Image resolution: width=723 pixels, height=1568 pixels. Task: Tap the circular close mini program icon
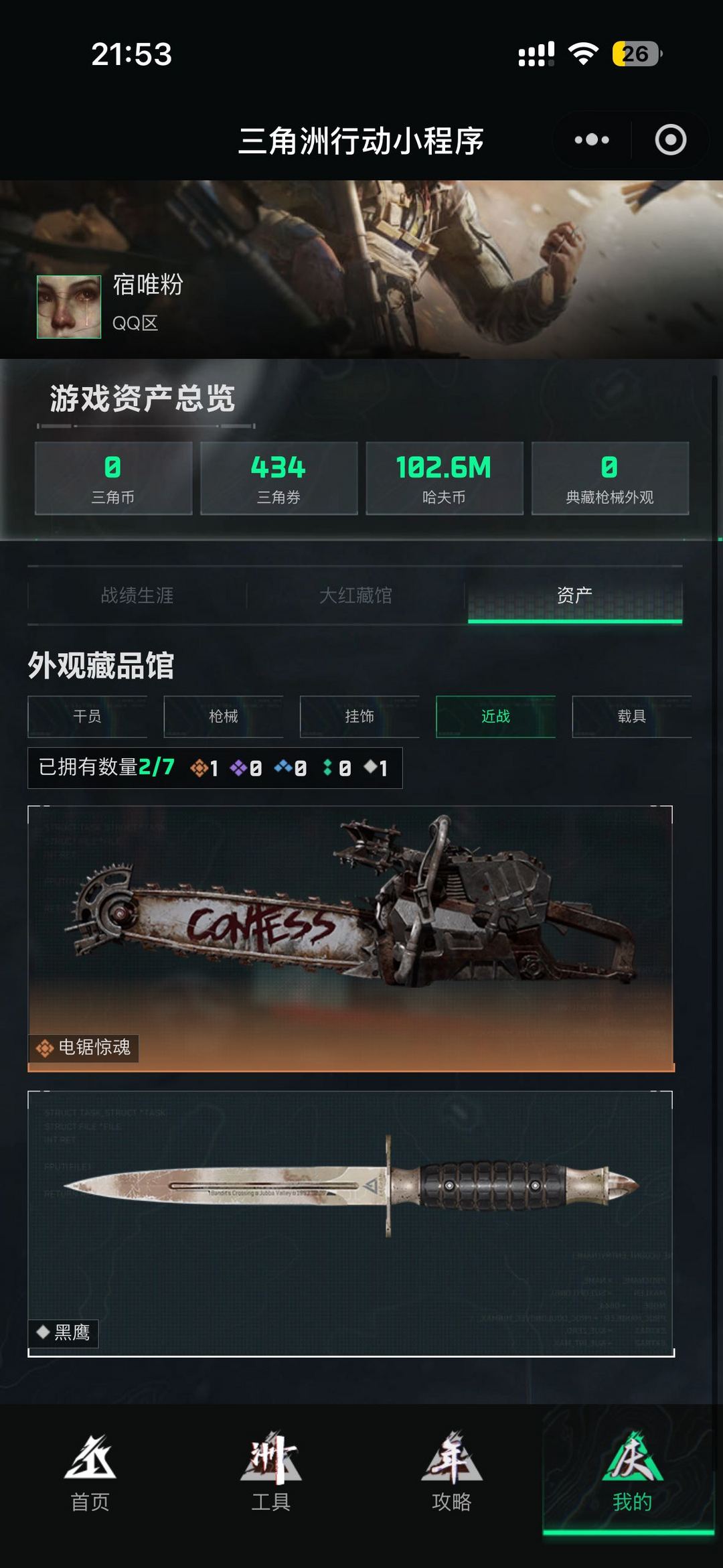670,140
